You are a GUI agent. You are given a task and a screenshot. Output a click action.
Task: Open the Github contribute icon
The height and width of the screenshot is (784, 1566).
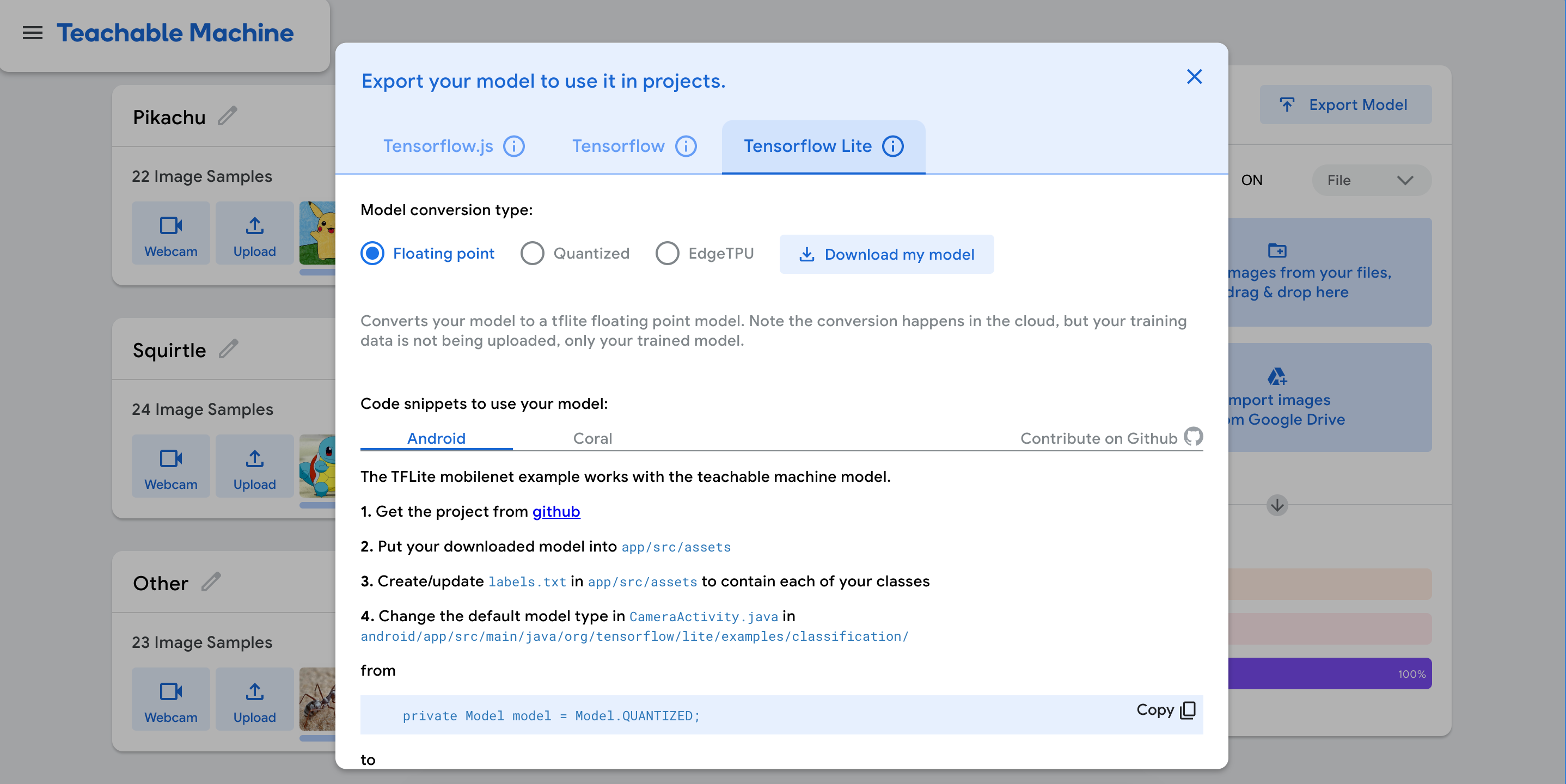coord(1192,436)
